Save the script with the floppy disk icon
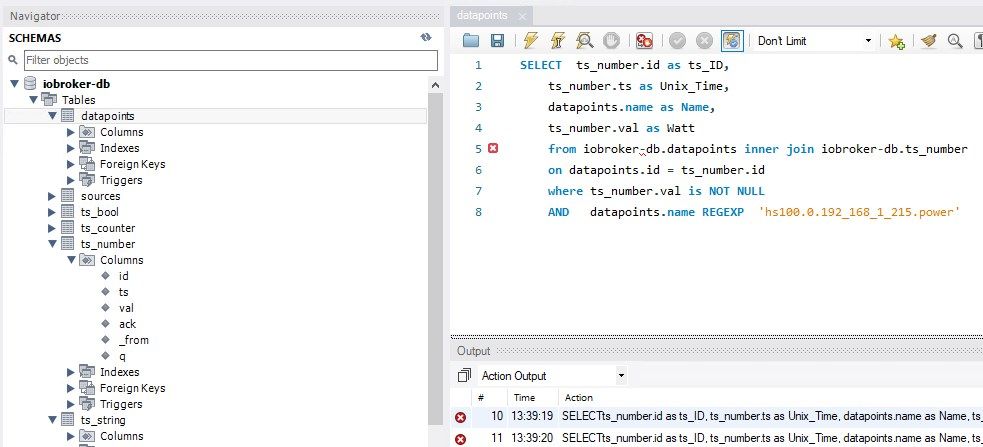 point(497,41)
